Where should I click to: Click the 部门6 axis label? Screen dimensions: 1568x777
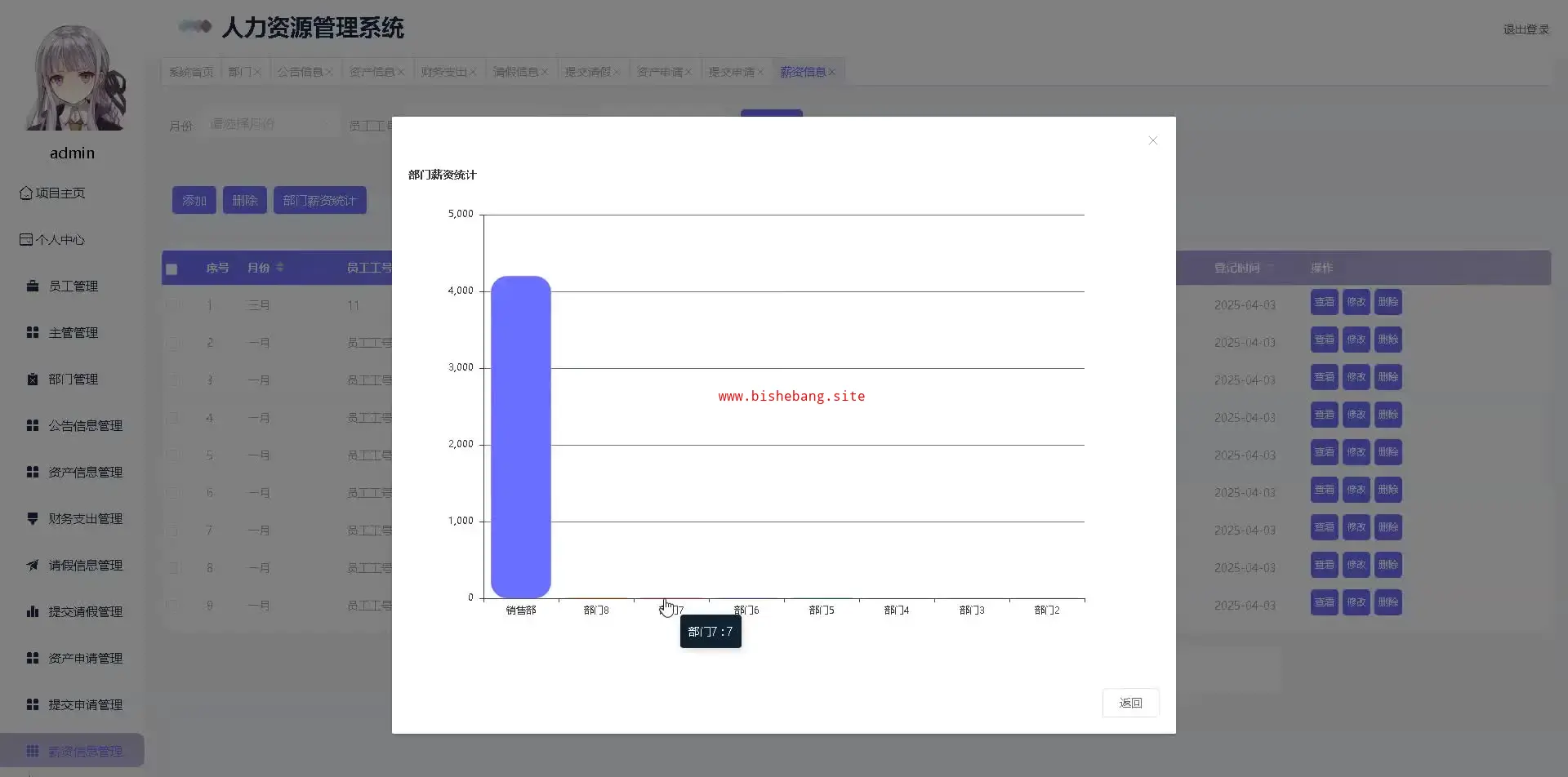click(x=746, y=610)
